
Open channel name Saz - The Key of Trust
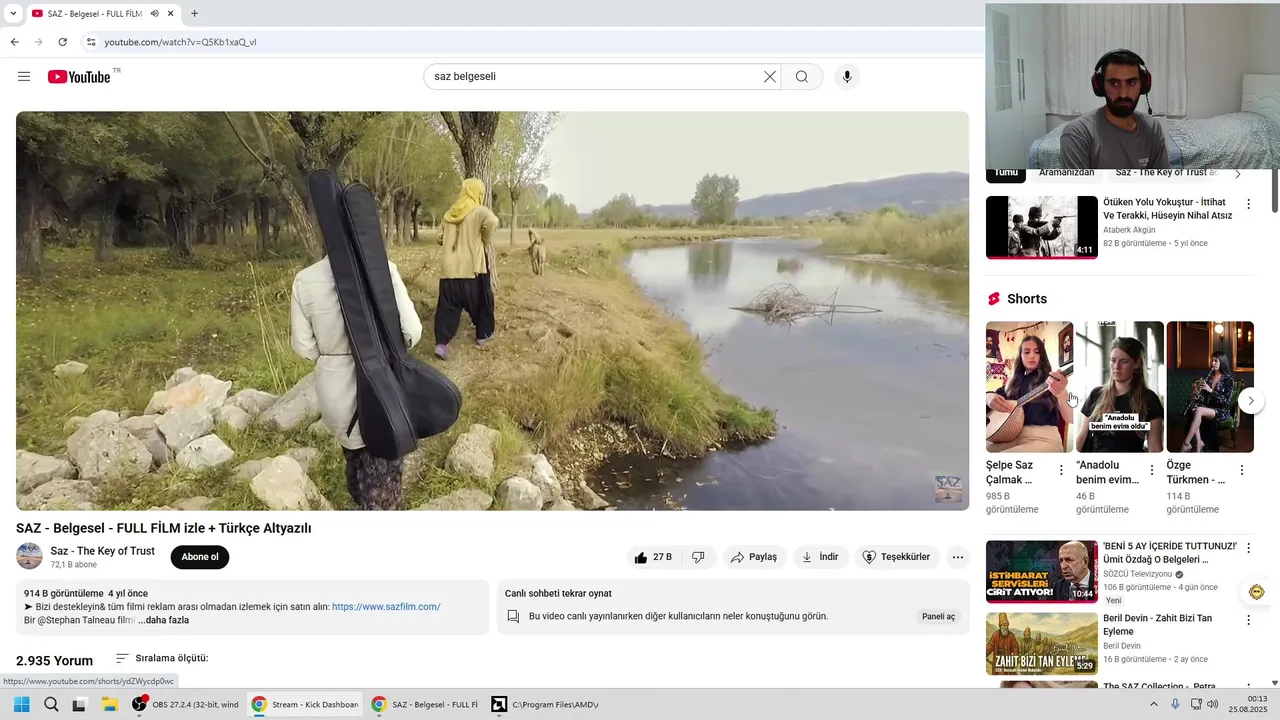(x=103, y=551)
